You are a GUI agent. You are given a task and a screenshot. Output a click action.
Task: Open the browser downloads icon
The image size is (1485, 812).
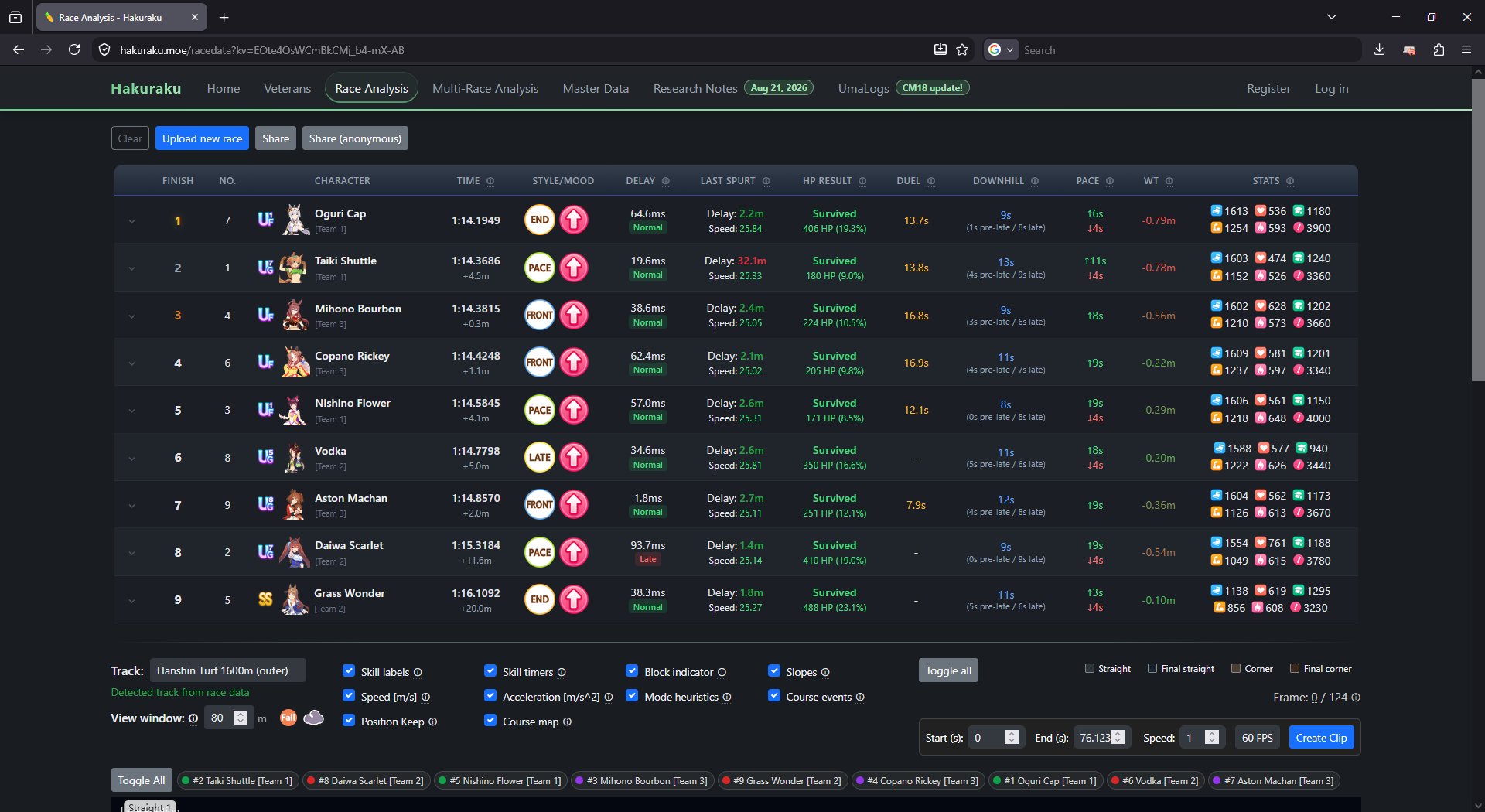[x=1379, y=49]
